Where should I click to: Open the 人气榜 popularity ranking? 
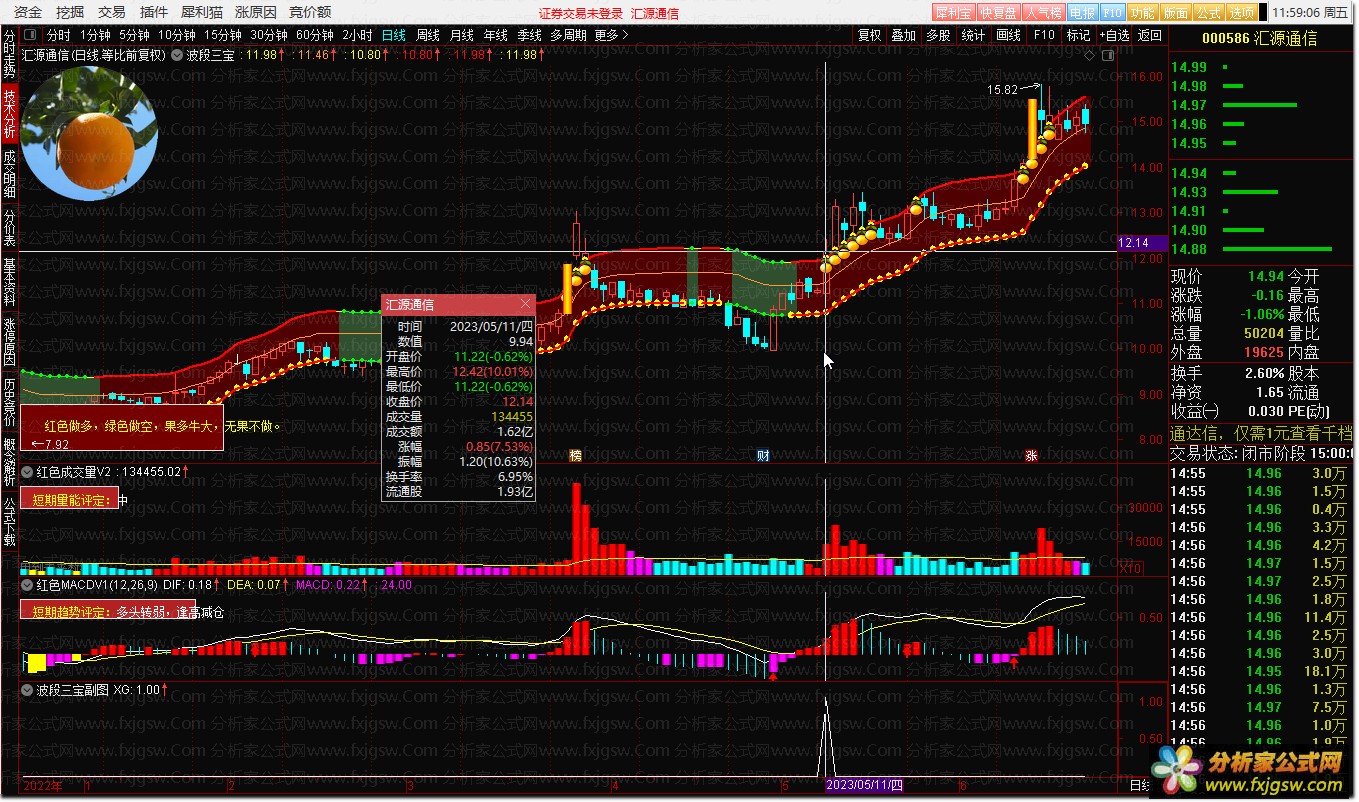pos(1043,13)
